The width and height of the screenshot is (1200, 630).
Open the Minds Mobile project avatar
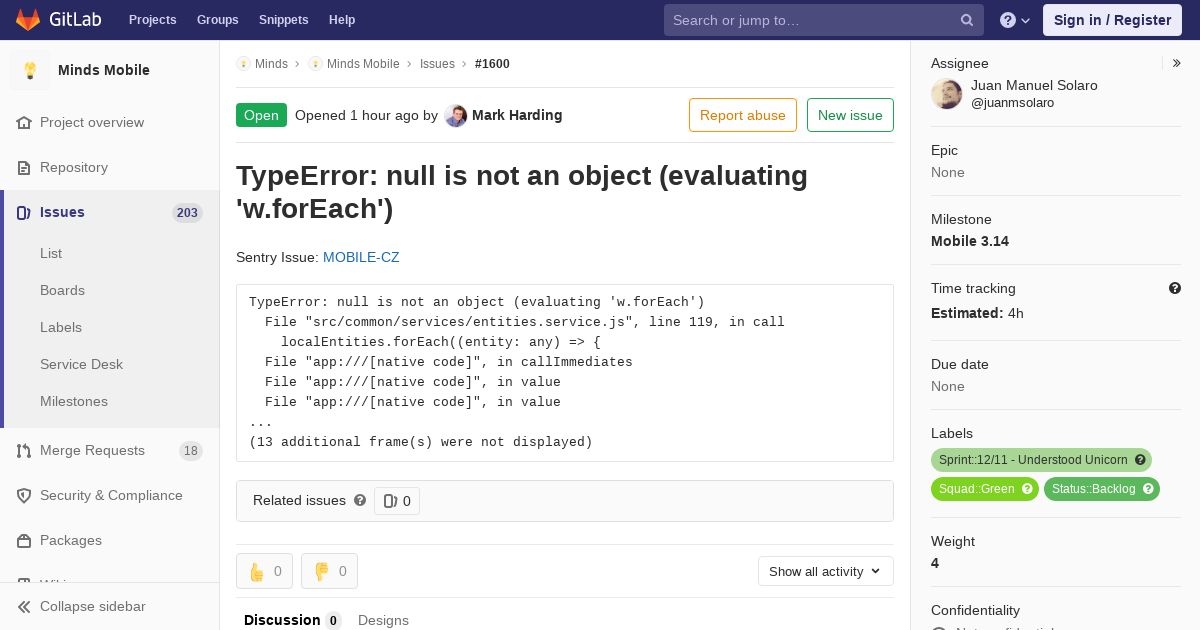click(x=30, y=70)
